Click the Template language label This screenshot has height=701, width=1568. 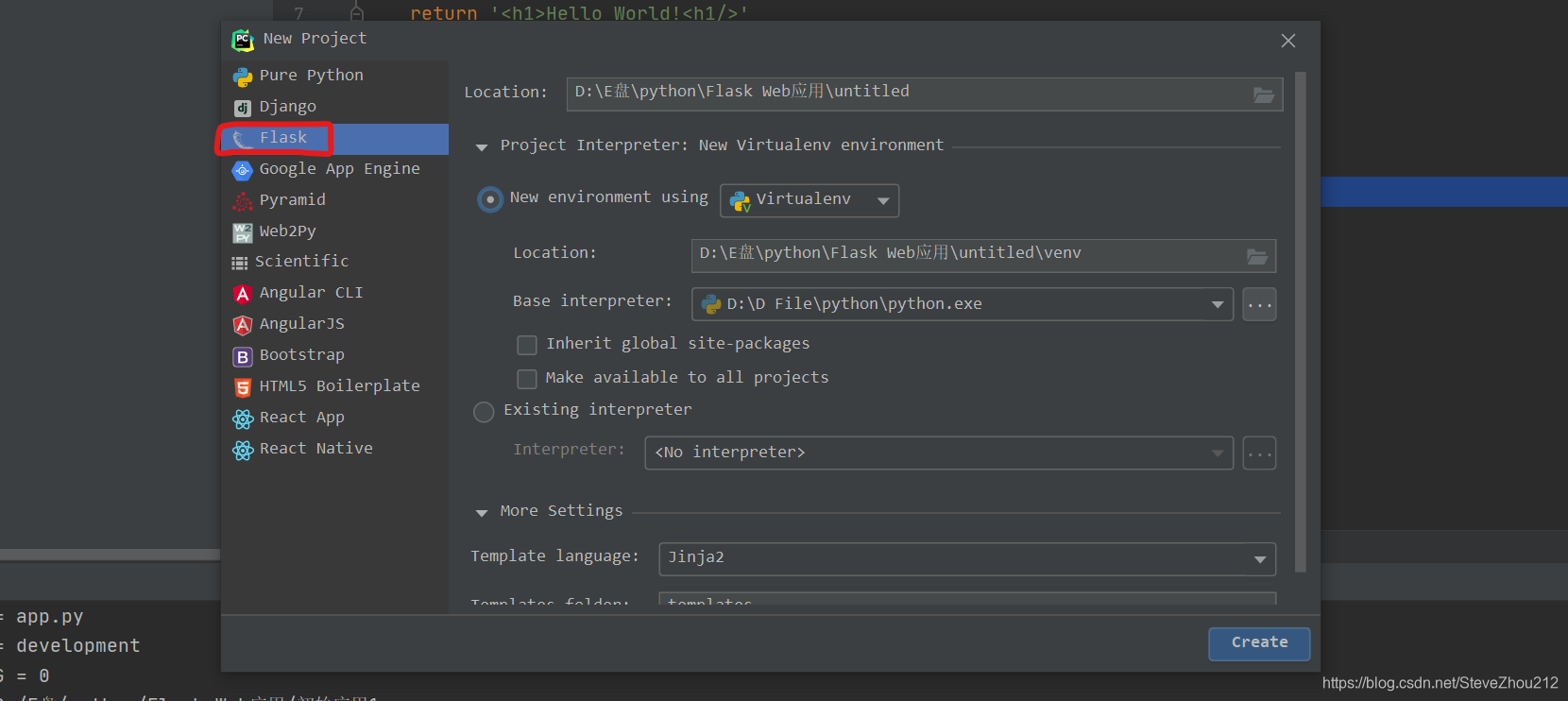pyautogui.click(x=554, y=556)
